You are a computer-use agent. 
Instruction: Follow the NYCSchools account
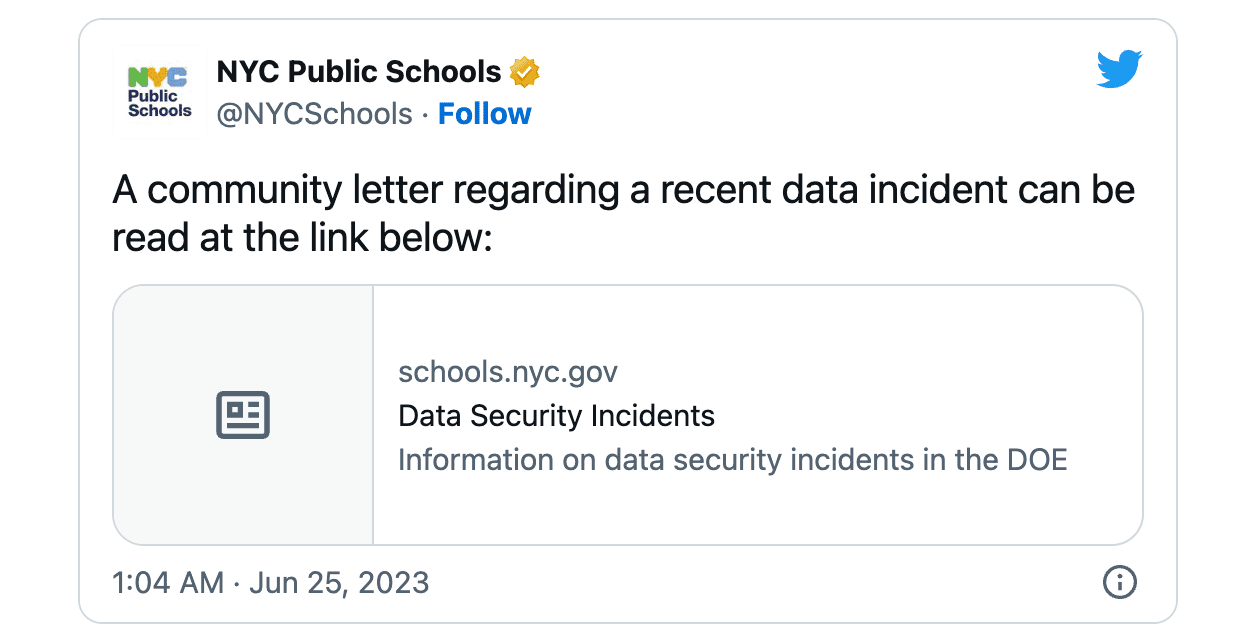coord(485,114)
